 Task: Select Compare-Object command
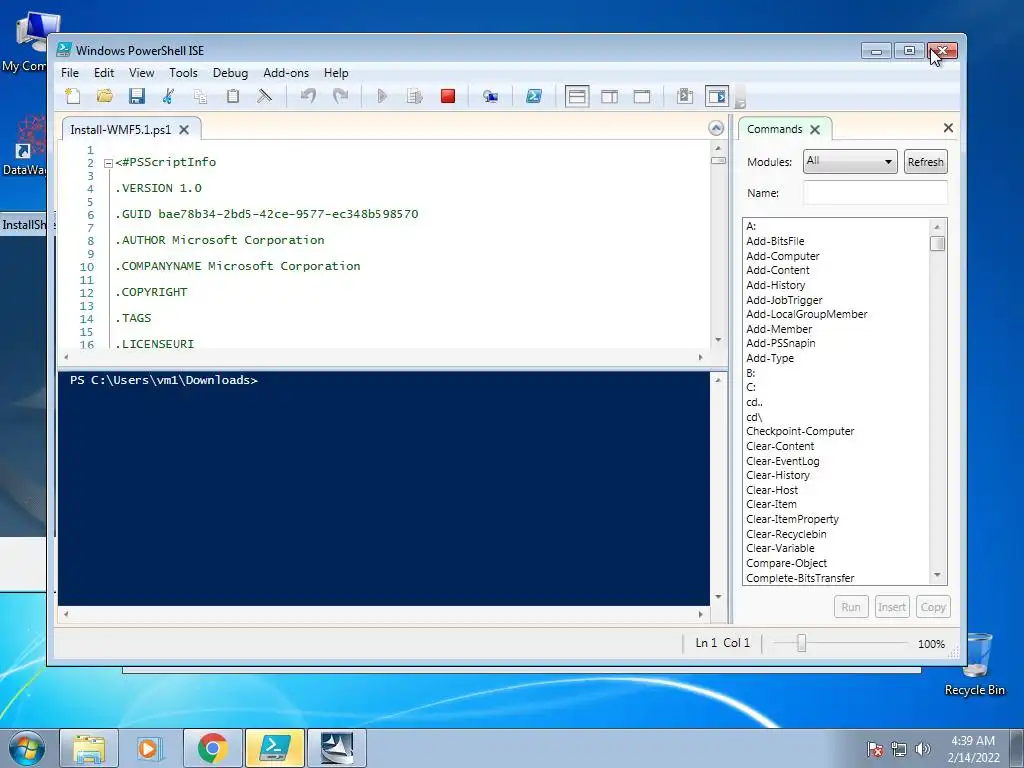coord(787,563)
